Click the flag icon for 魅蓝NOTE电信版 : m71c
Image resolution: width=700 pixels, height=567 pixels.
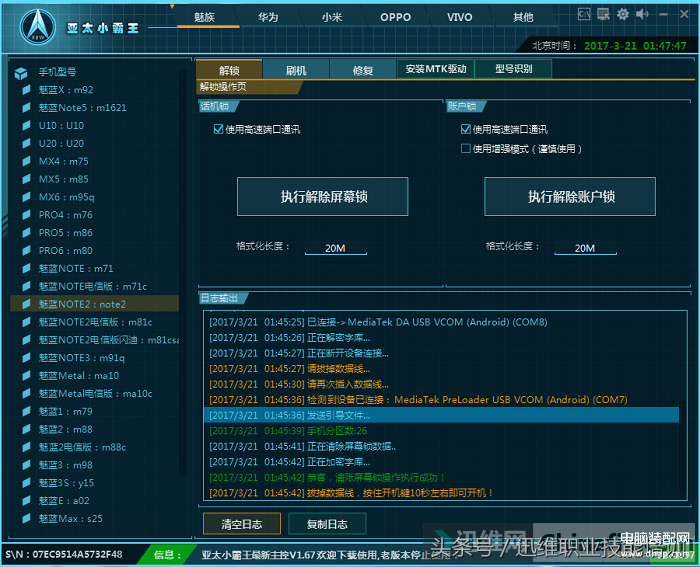click(x=26, y=286)
